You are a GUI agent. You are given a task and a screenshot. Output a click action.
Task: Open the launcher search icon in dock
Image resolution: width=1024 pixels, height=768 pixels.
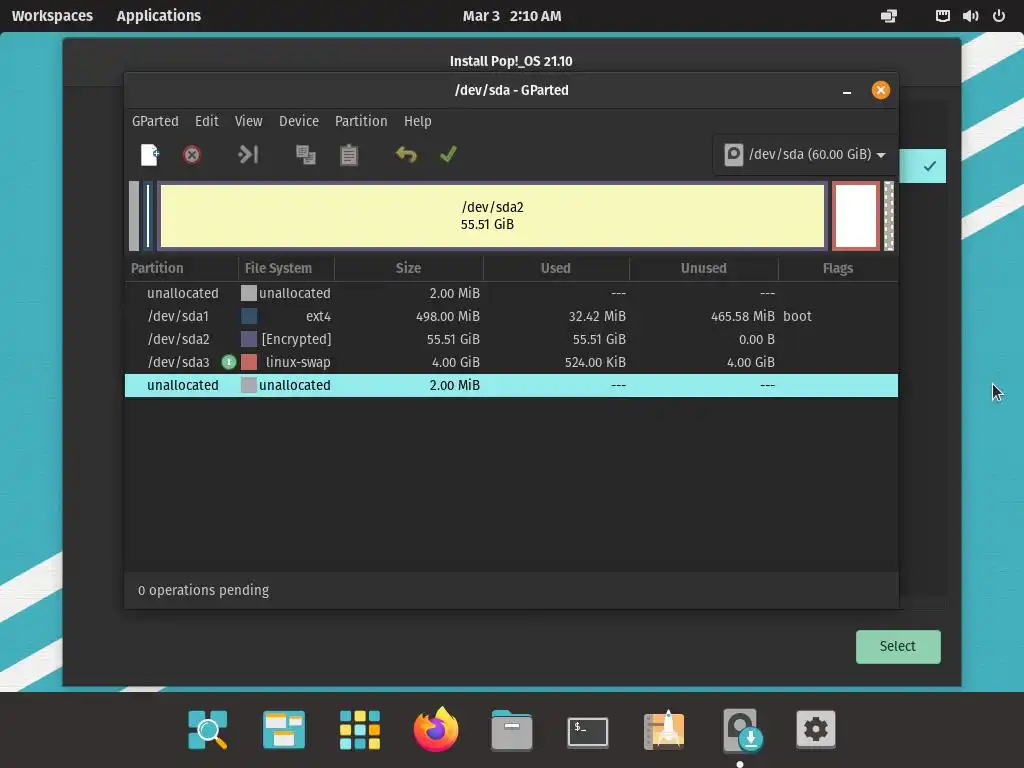(x=208, y=729)
